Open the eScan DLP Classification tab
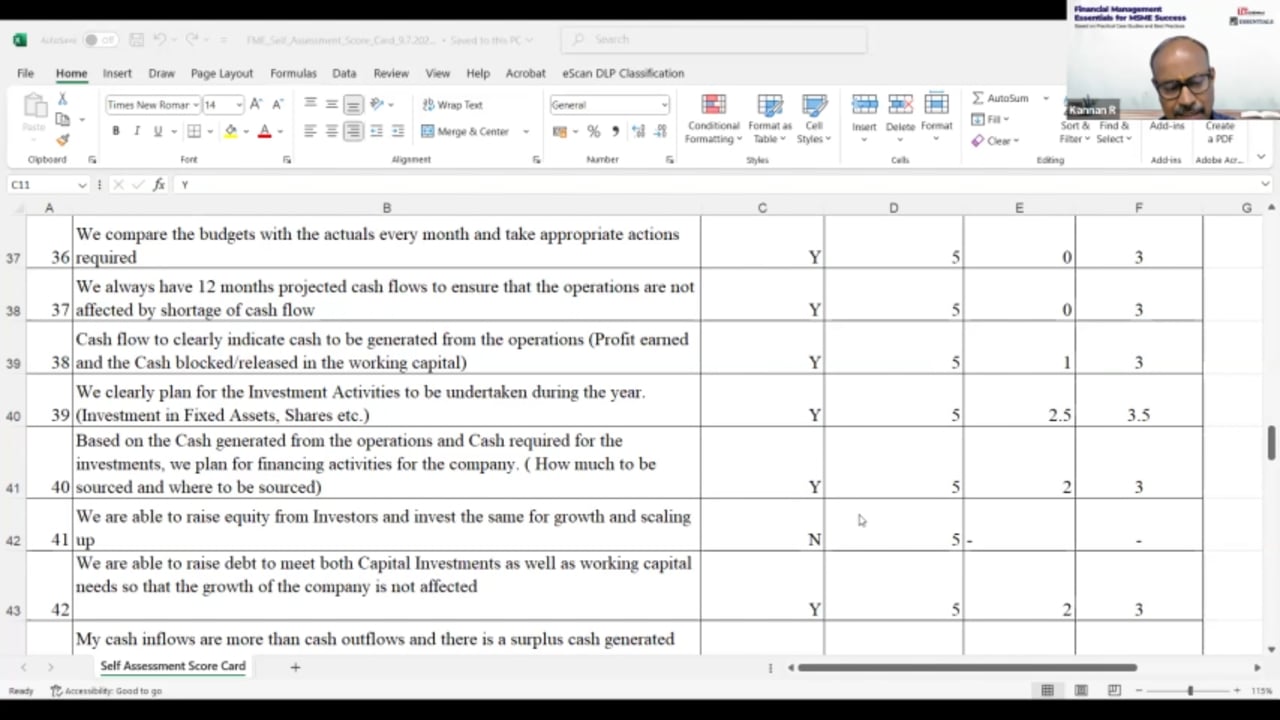Image resolution: width=1280 pixels, height=720 pixels. pos(623,73)
